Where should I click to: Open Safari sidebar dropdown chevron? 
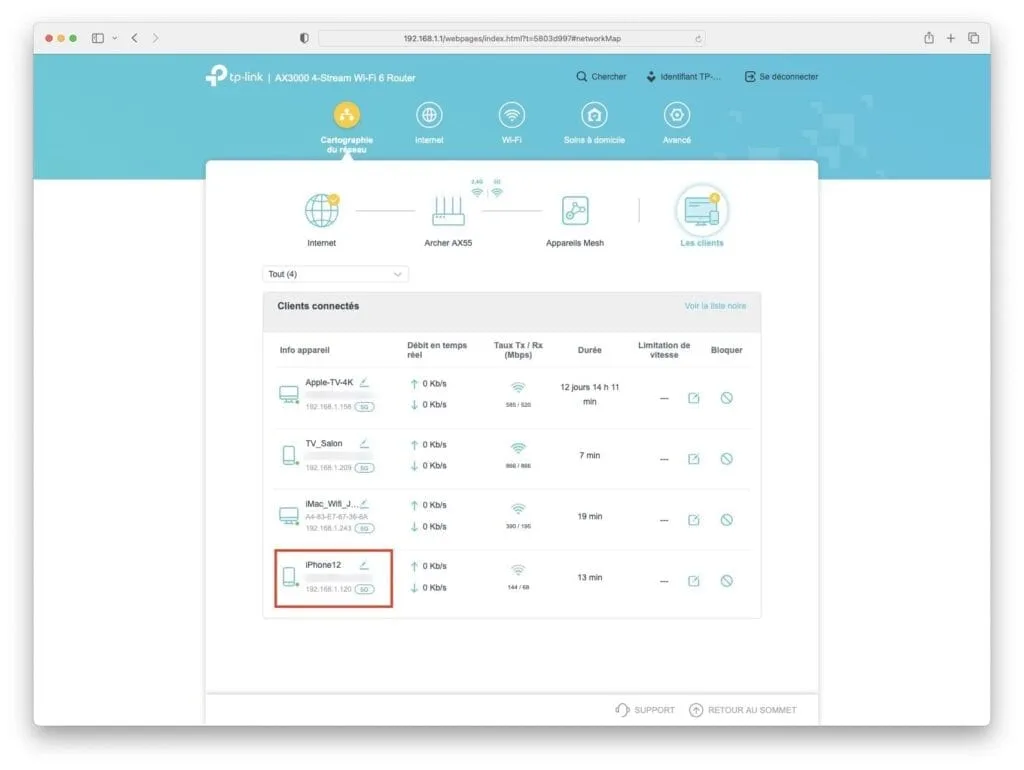click(114, 39)
